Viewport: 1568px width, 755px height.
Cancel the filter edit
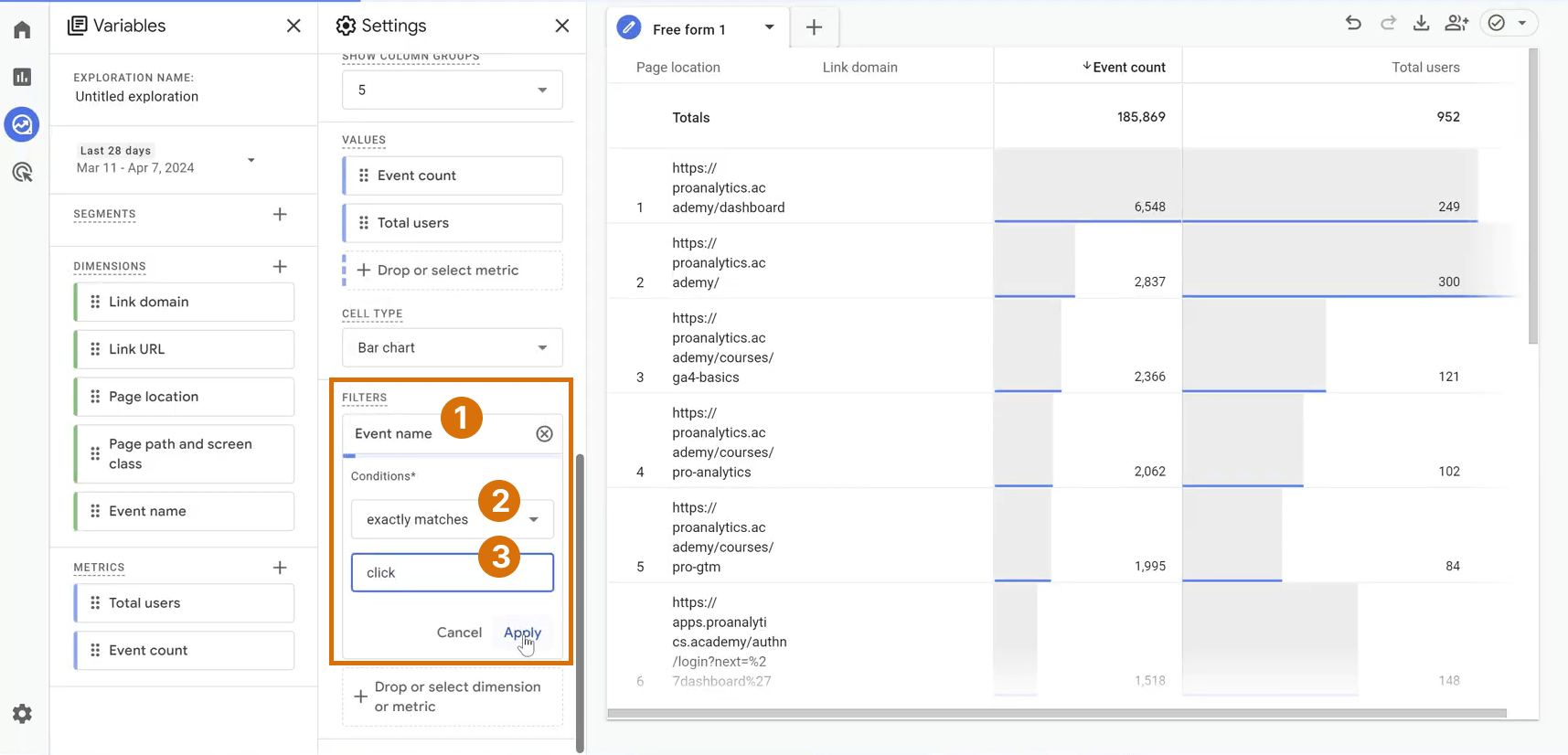coord(459,633)
